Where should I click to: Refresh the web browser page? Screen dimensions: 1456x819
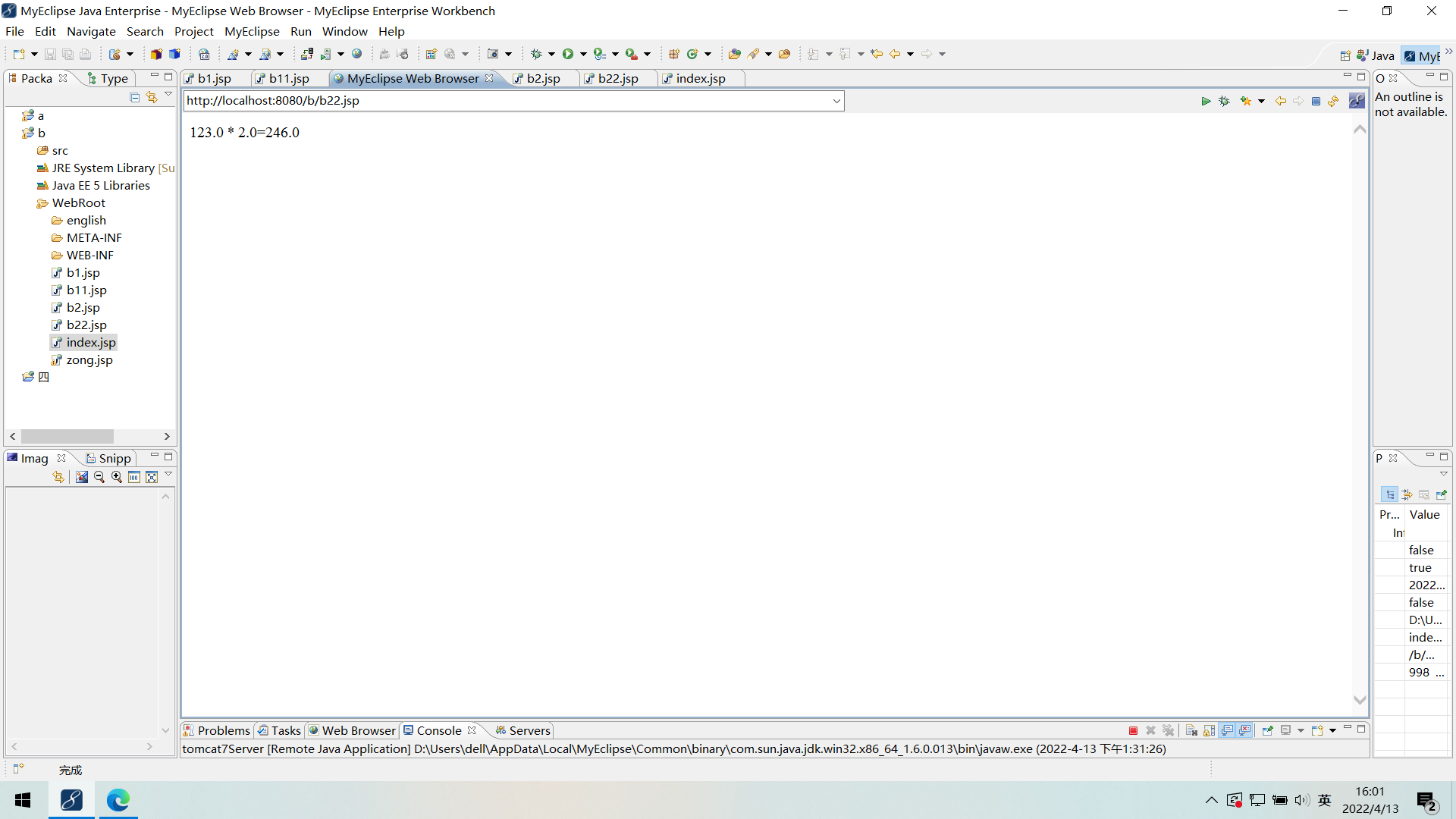pyautogui.click(x=1333, y=101)
